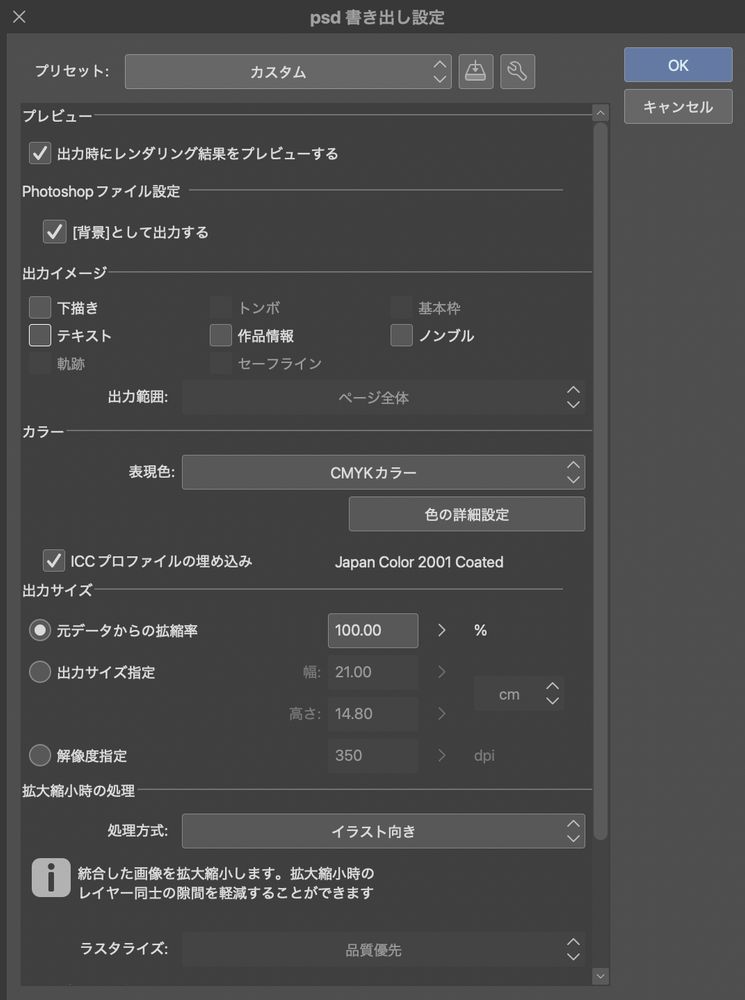Toggle ICCプロファイルの埋め込み checkbox
Image resolution: width=745 pixels, height=1000 pixels.
[x=54, y=561]
